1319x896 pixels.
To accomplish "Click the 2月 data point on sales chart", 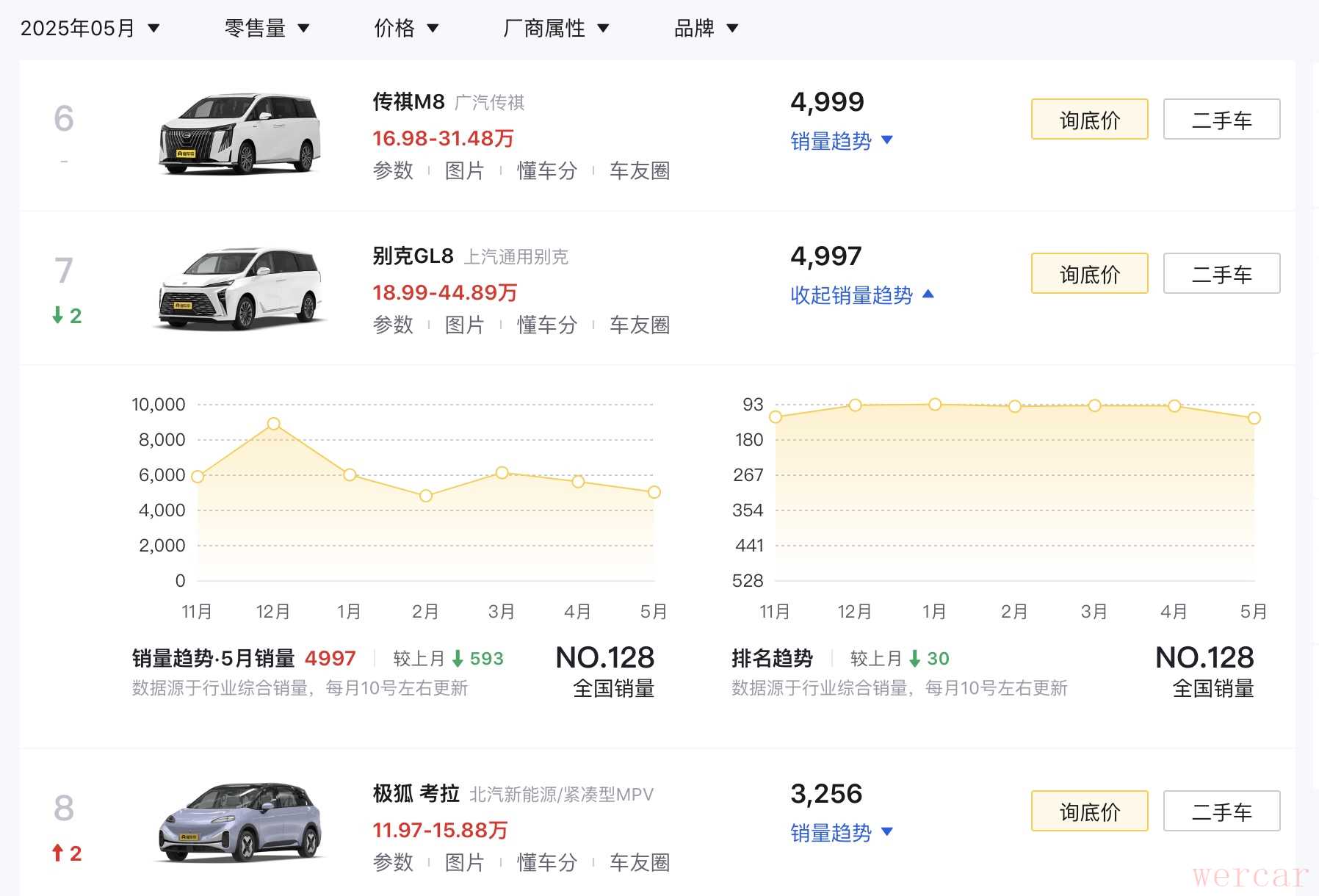I will [426, 496].
